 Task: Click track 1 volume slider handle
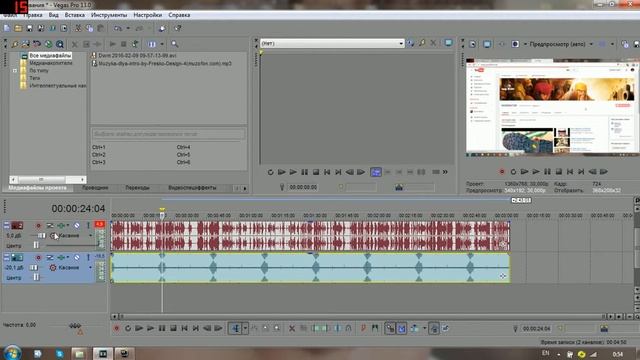tap(41, 236)
